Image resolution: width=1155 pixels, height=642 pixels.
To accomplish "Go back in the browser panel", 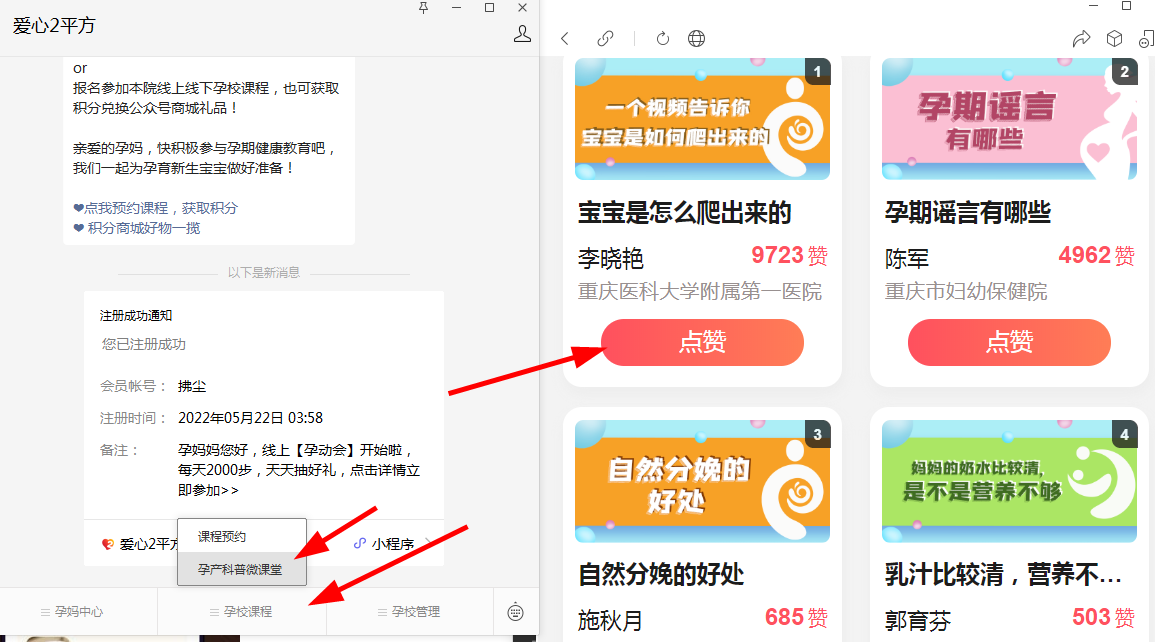I will pos(565,38).
